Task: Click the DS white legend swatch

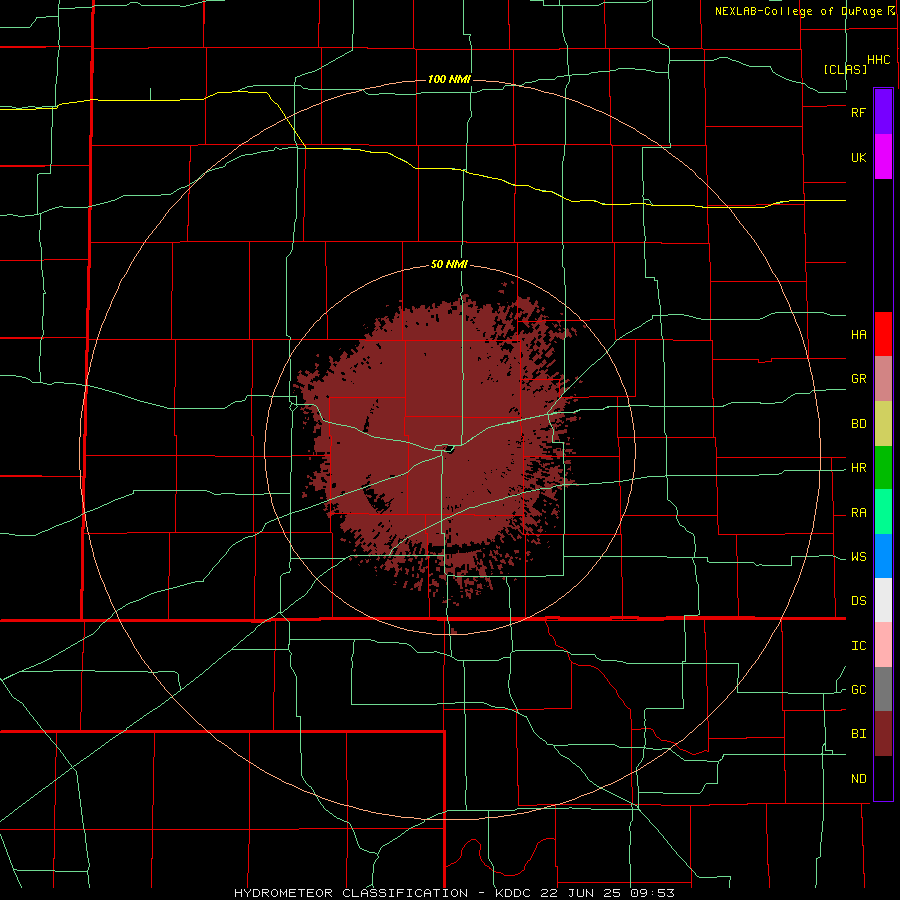Action: click(883, 600)
